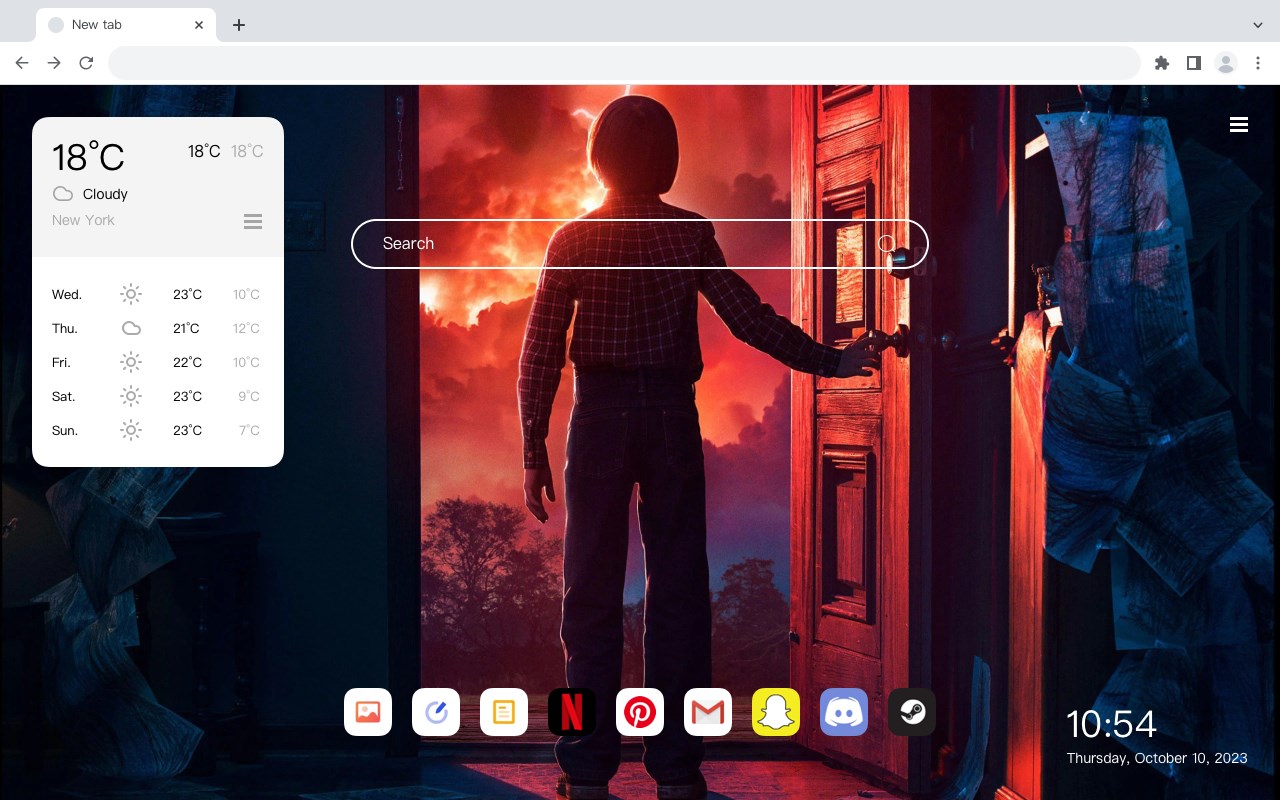Click Thursday's high of 21°C
This screenshot has width=1280, height=800.
(x=187, y=328)
